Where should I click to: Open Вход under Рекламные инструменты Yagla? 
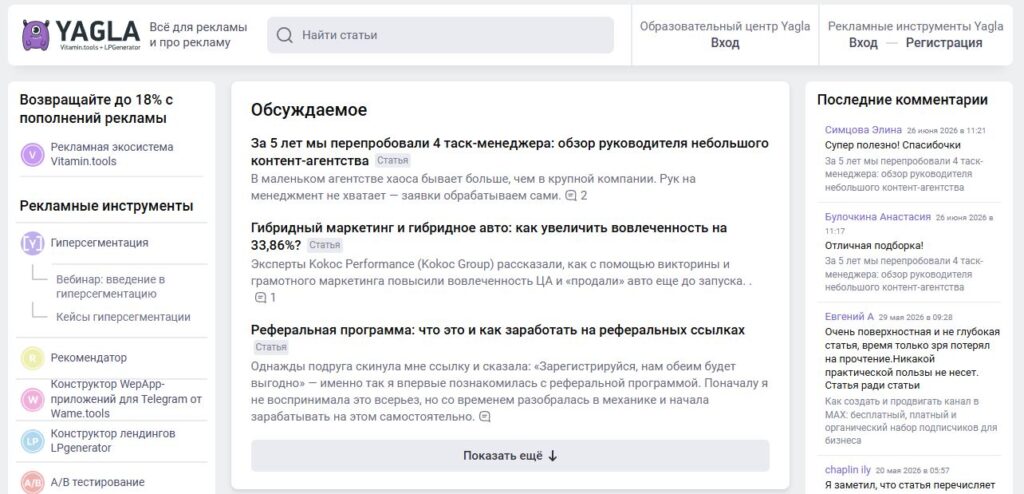tap(863, 43)
